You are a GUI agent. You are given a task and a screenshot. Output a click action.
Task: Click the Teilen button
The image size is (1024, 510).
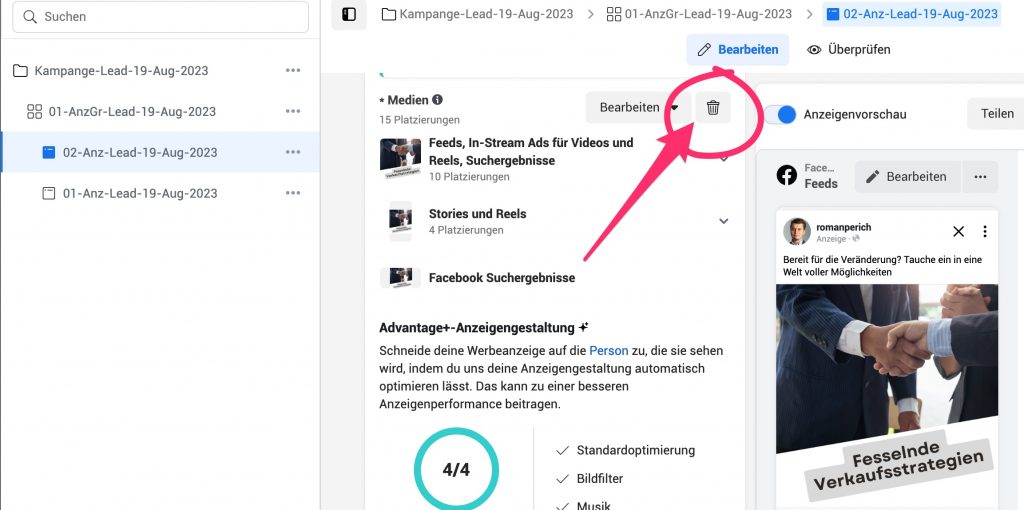click(x=997, y=114)
